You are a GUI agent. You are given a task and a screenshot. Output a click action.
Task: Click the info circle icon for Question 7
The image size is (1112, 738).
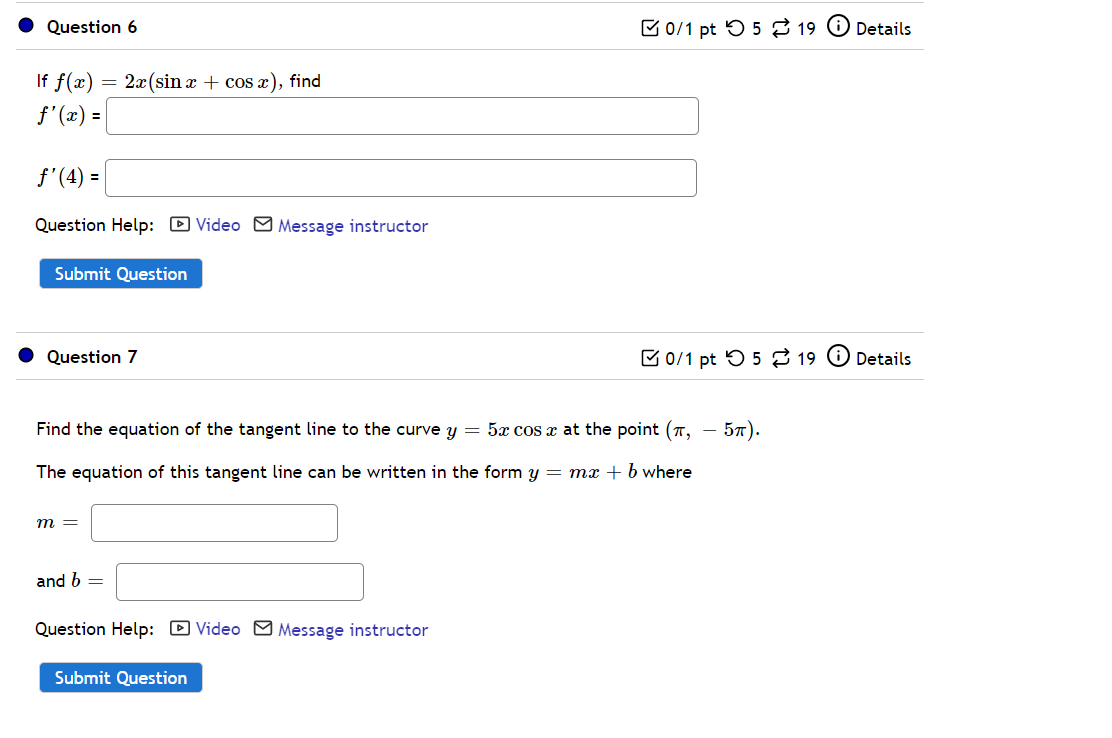(838, 358)
